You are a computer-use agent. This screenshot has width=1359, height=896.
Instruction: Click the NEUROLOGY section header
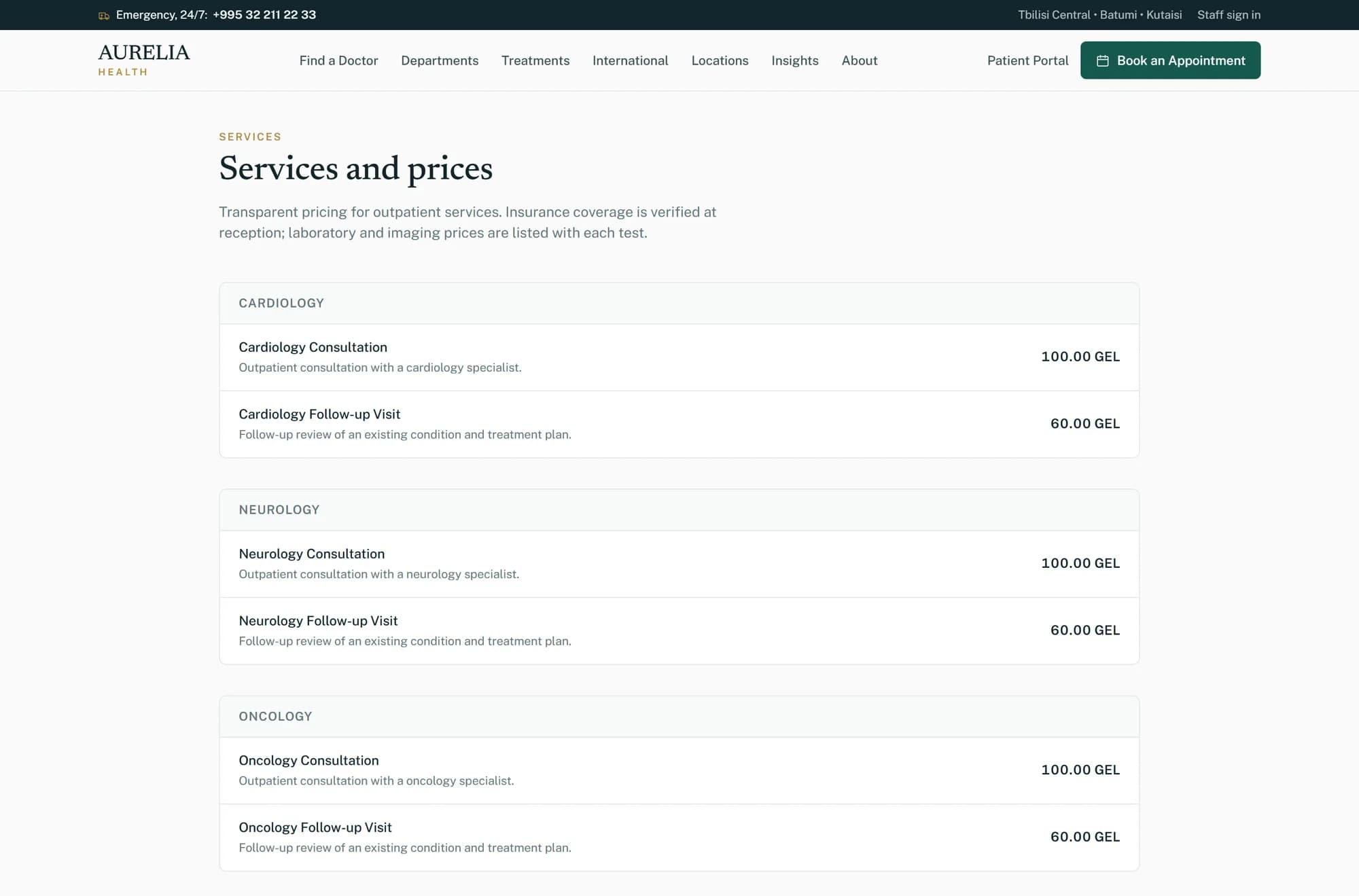(679, 509)
